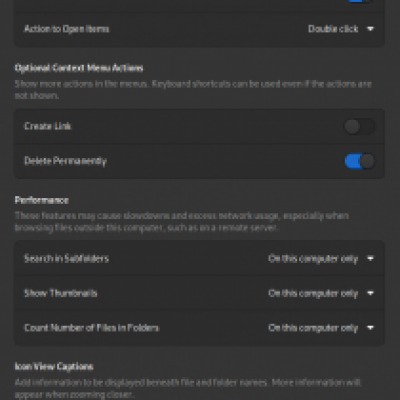Open Count Number of Files 'On this computer only' dropdown
Screen dimensions: 400x400
point(313,328)
